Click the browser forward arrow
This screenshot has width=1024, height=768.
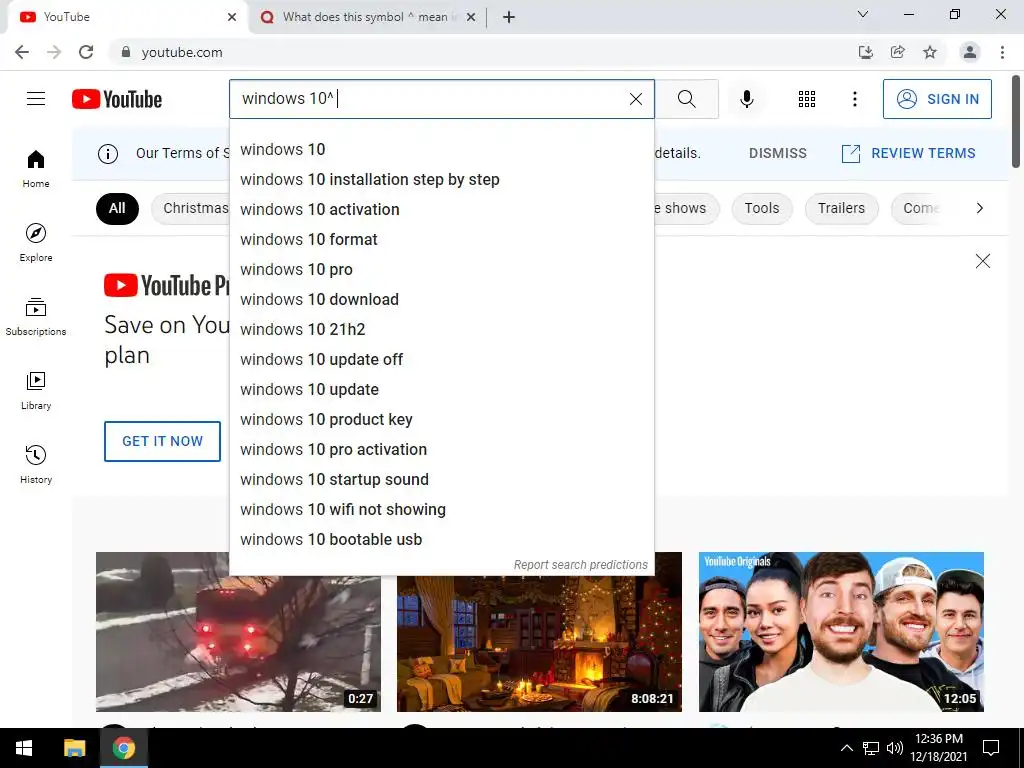tap(54, 52)
